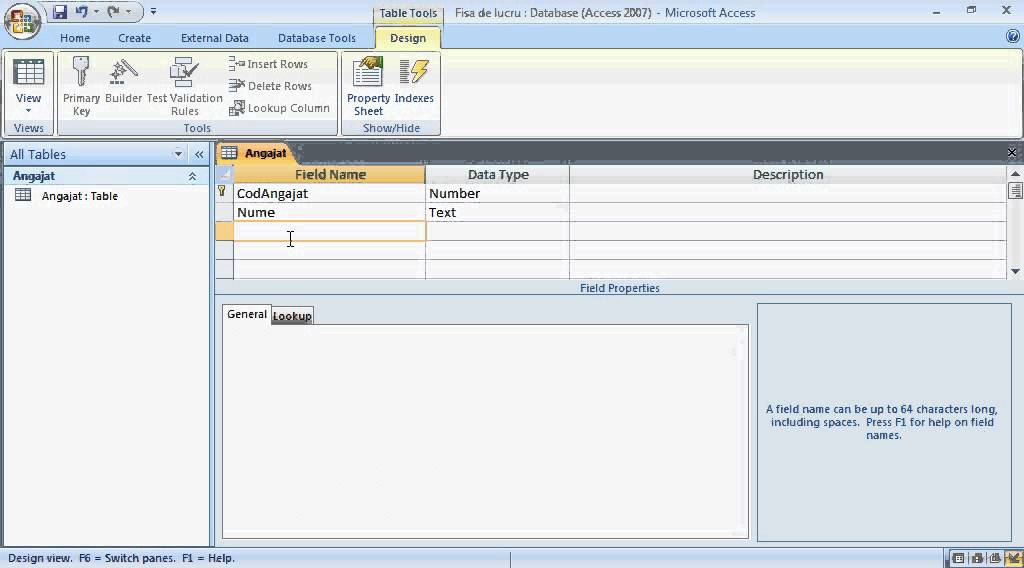Image resolution: width=1024 pixels, height=568 pixels.
Task: Select the CodAngajat row via its key selector
Action: [x=224, y=193]
